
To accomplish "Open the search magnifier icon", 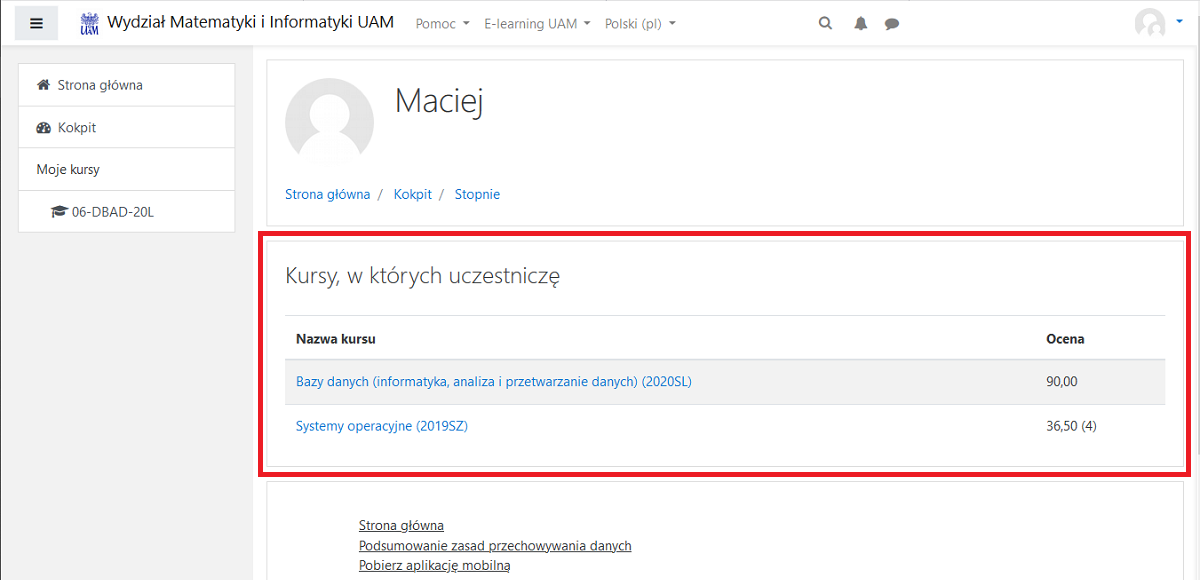I will [x=824, y=22].
